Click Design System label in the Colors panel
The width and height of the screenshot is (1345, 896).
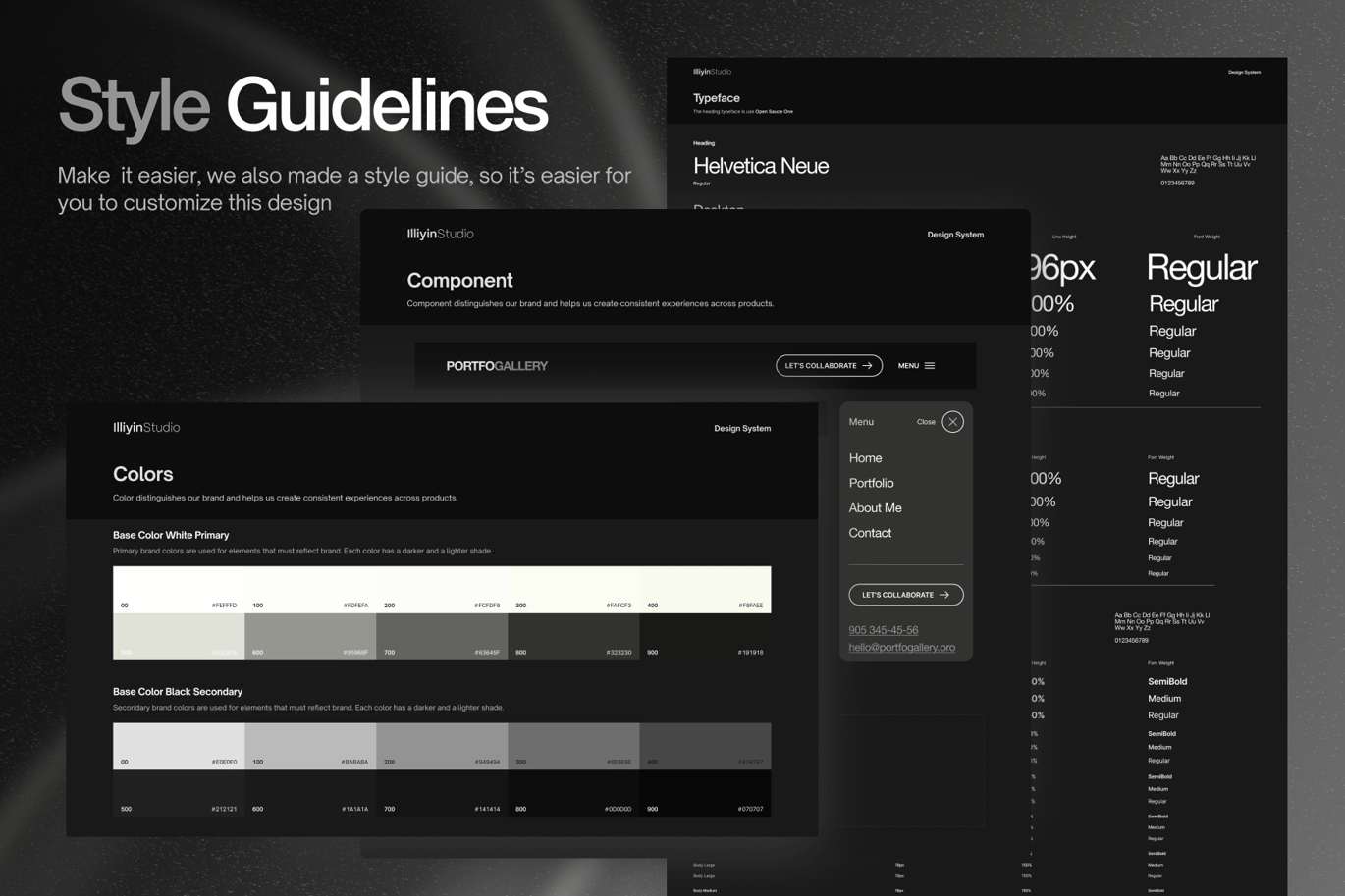(742, 429)
